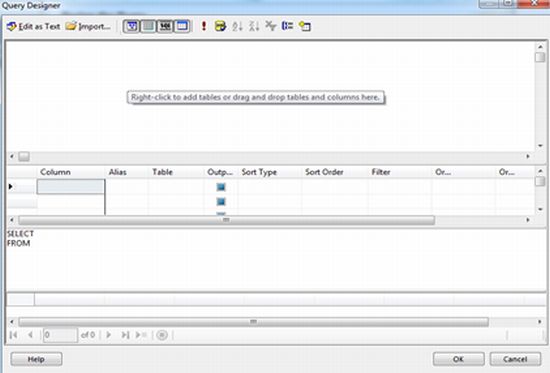This screenshot has height=373, width=550.
Task: Click the Table column header
Action: coord(176,172)
